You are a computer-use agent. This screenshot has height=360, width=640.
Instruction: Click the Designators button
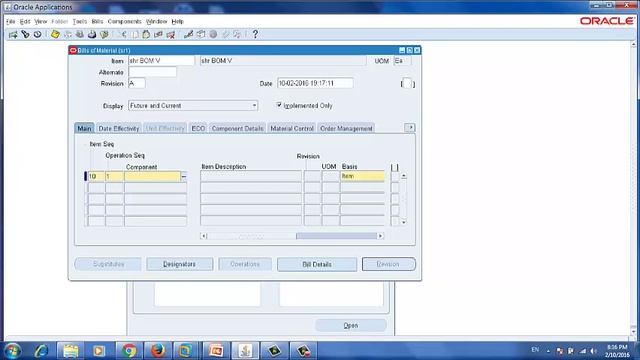pos(180,264)
